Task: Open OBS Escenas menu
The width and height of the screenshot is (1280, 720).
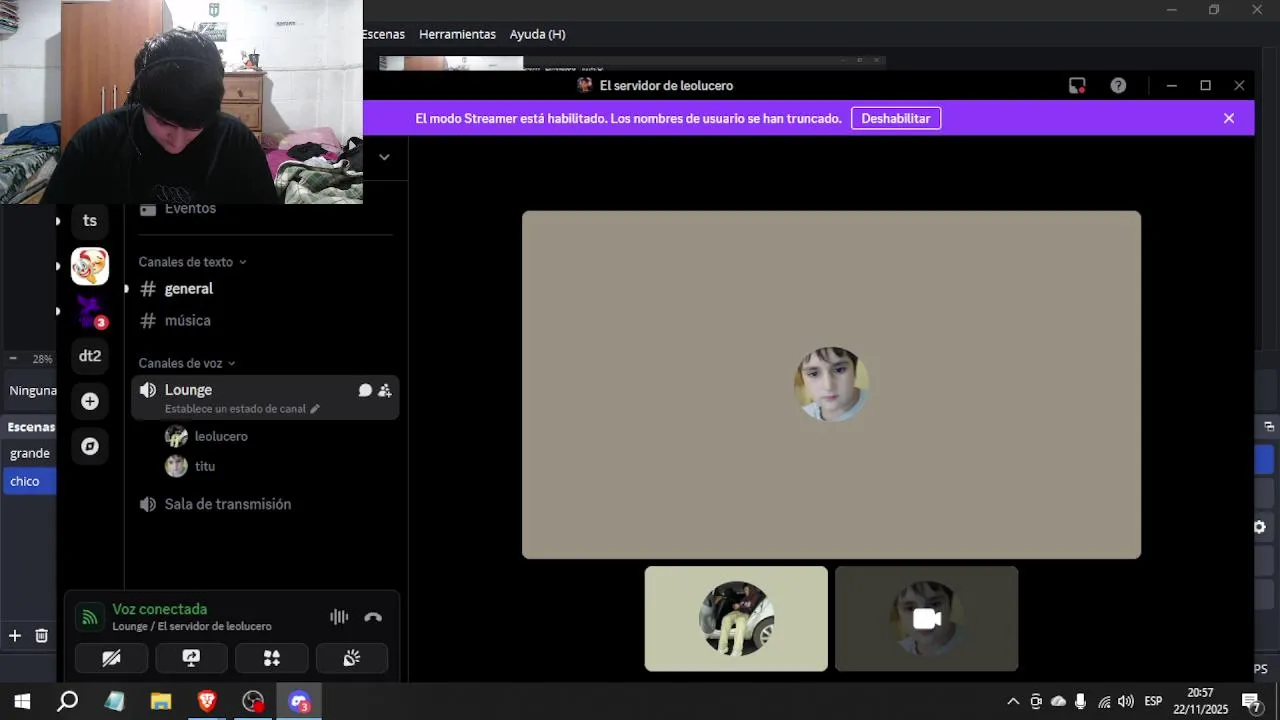Action: click(384, 34)
